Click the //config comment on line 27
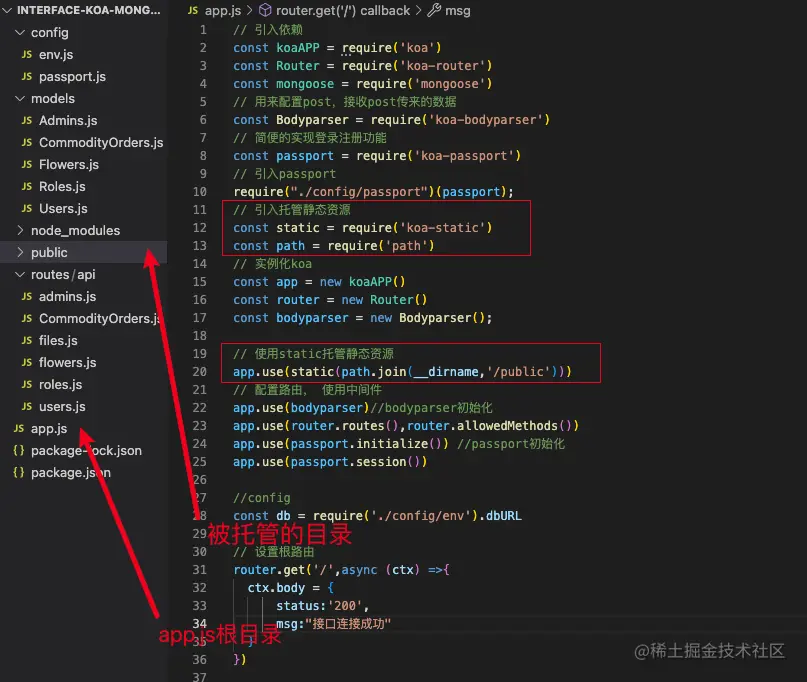The height and width of the screenshot is (682, 807). pyautogui.click(x=261, y=498)
